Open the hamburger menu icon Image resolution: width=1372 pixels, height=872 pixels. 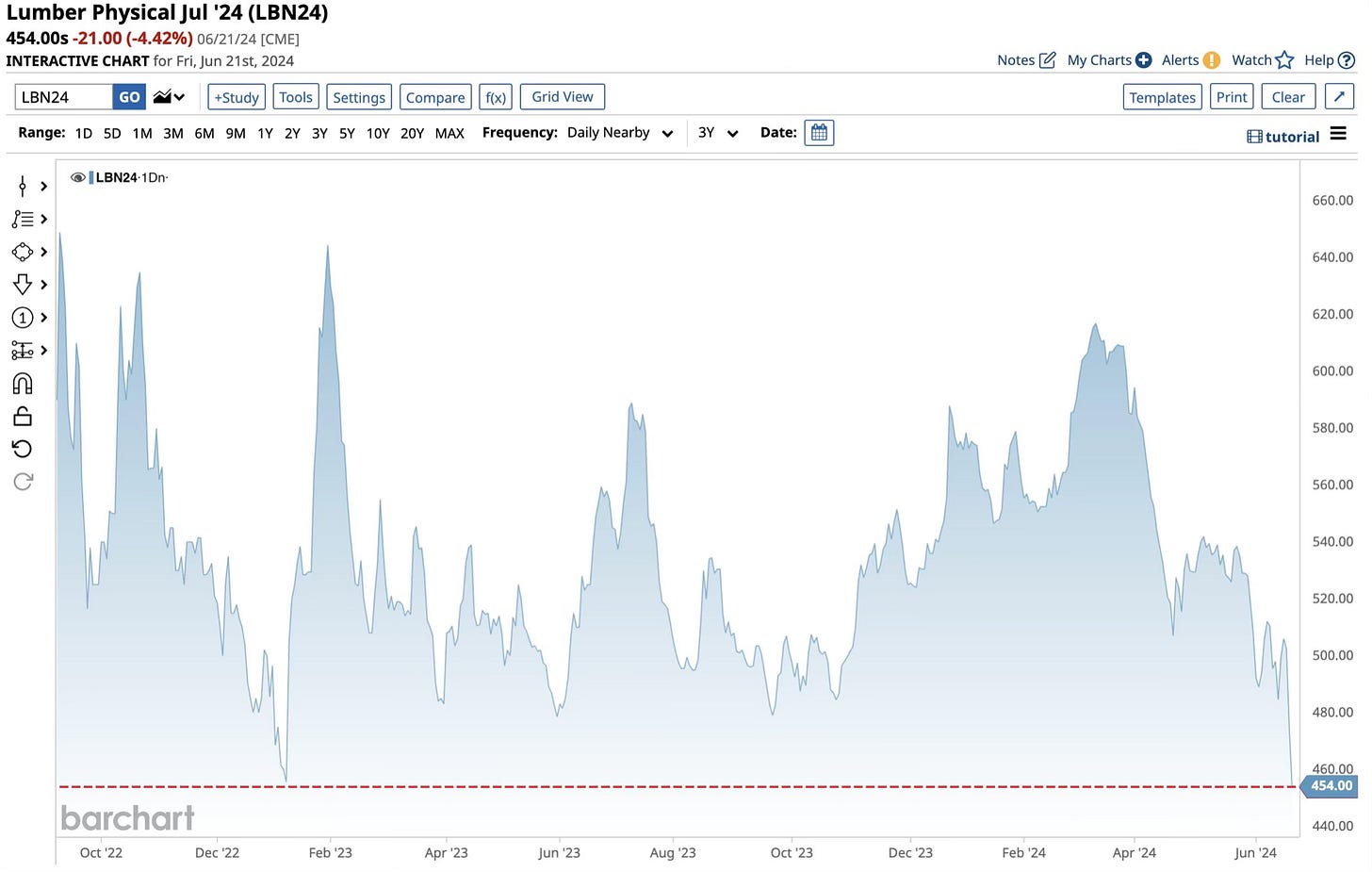coord(1338,134)
